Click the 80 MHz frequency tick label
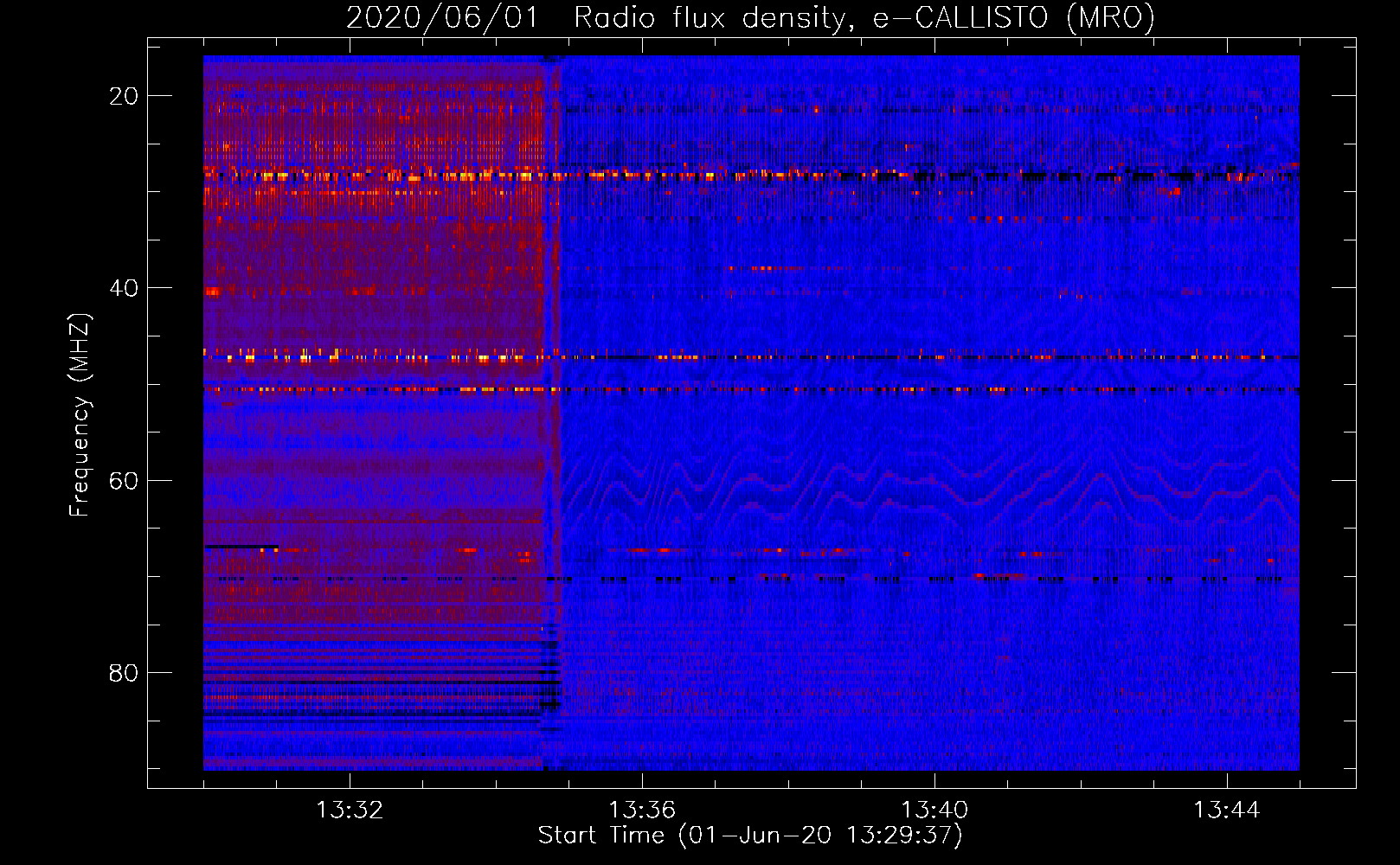1400x865 pixels. click(124, 673)
